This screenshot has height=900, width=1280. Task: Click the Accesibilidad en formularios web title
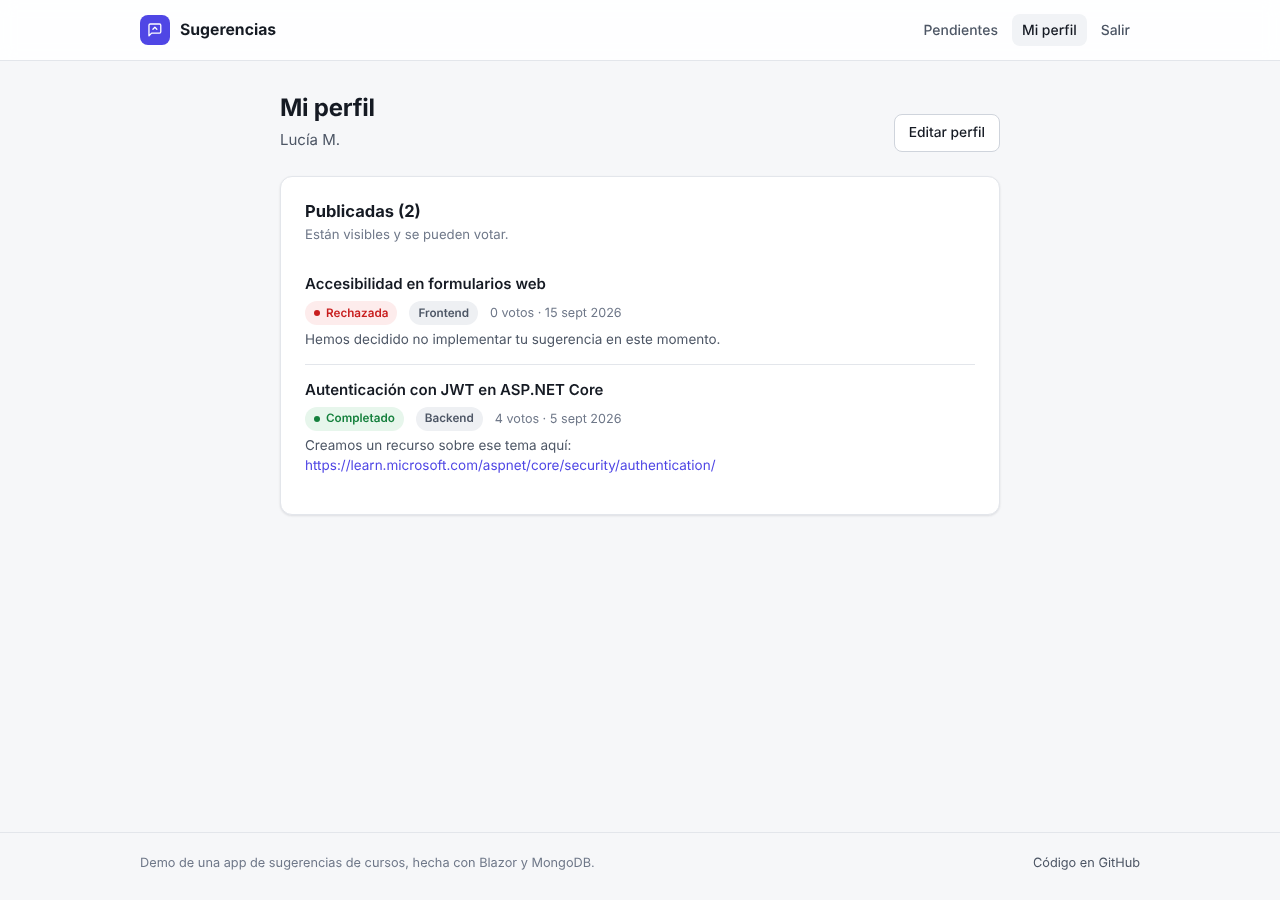coord(425,284)
